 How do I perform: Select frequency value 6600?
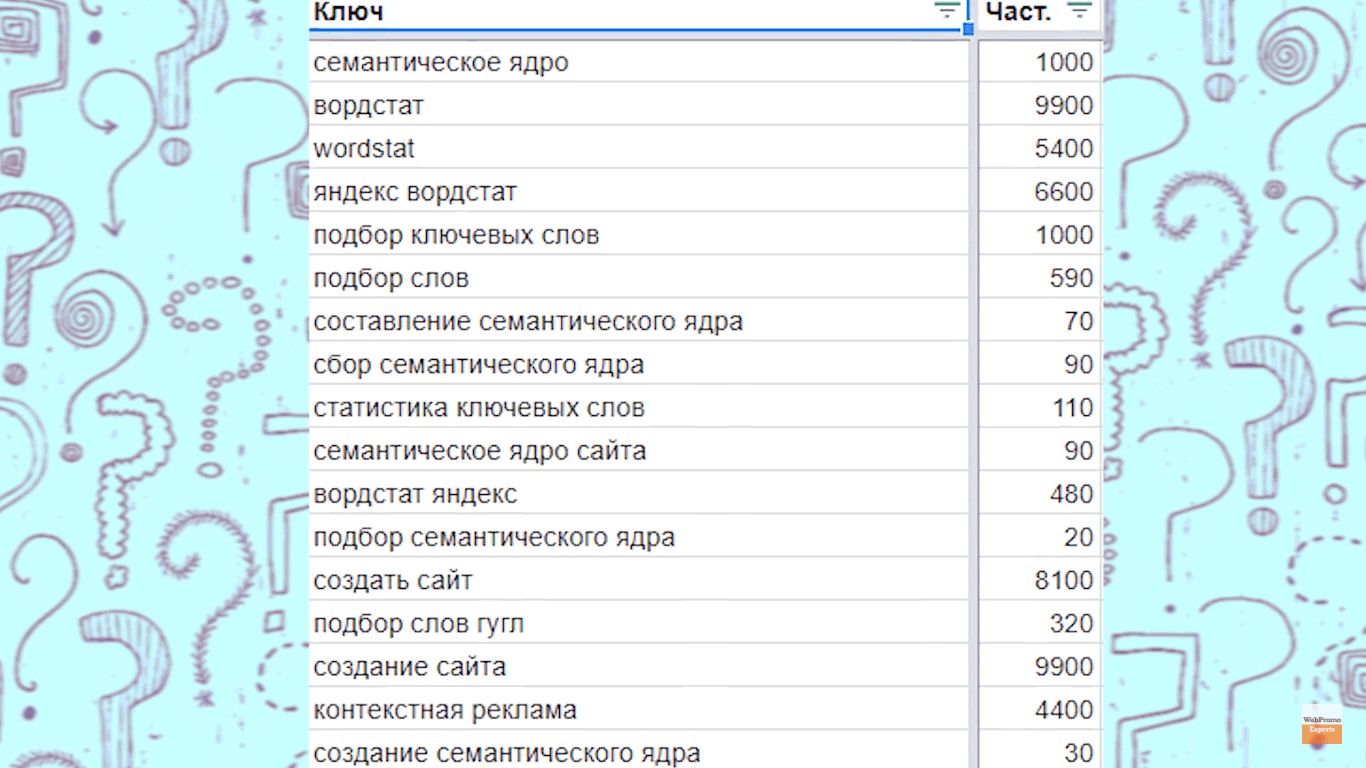tap(1040, 191)
